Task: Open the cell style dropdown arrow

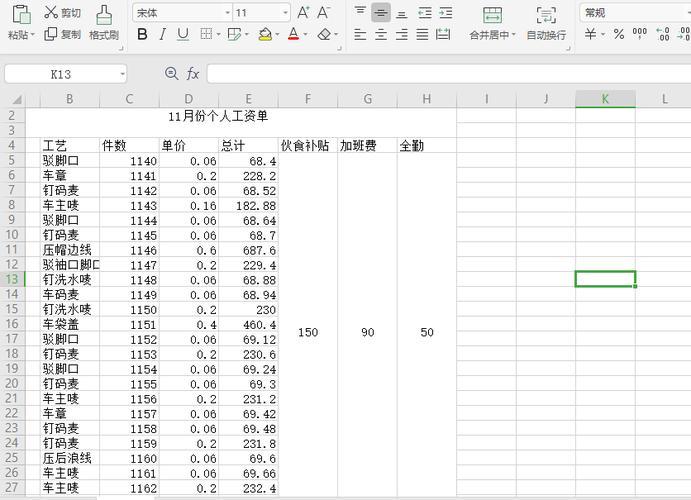Action: pyautogui.click(x=246, y=34)
